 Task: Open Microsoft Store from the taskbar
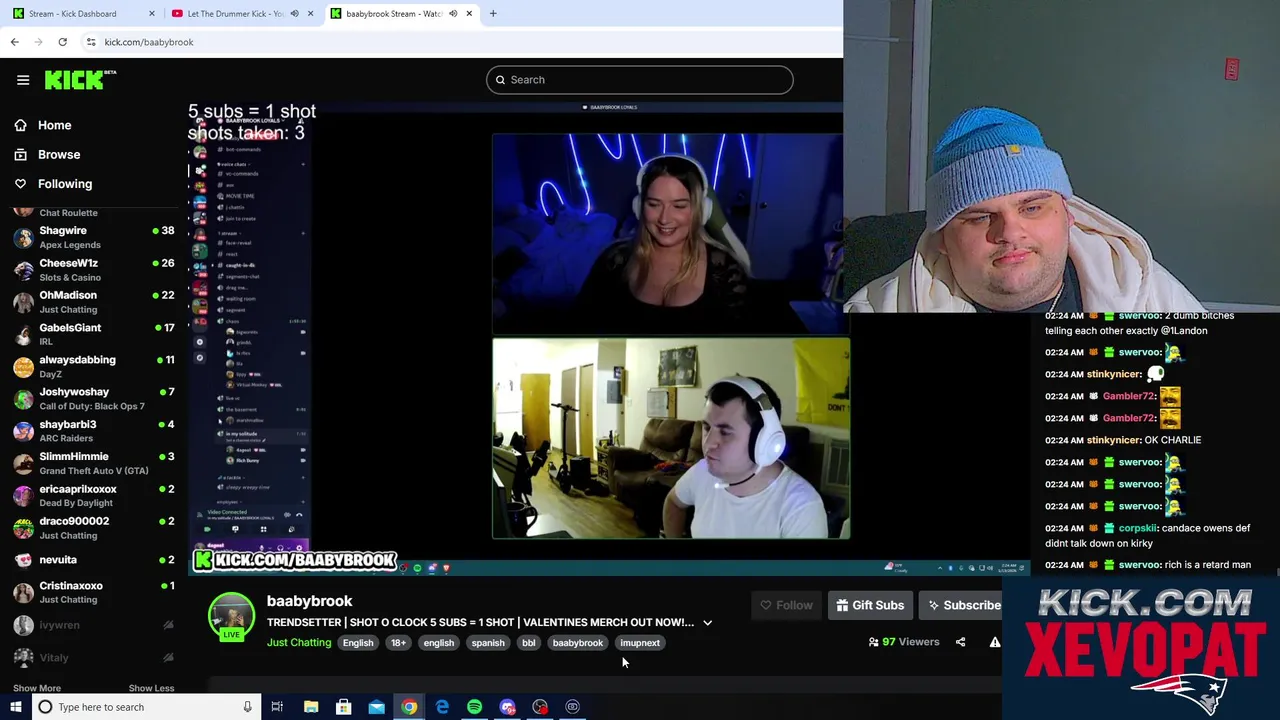[x=343, y=707]
